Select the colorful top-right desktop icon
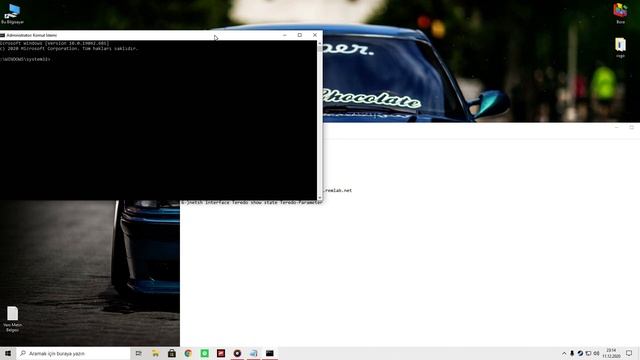The width and height of the screenshot is (640, 360). pyautogui.click(x=620, y=13)
